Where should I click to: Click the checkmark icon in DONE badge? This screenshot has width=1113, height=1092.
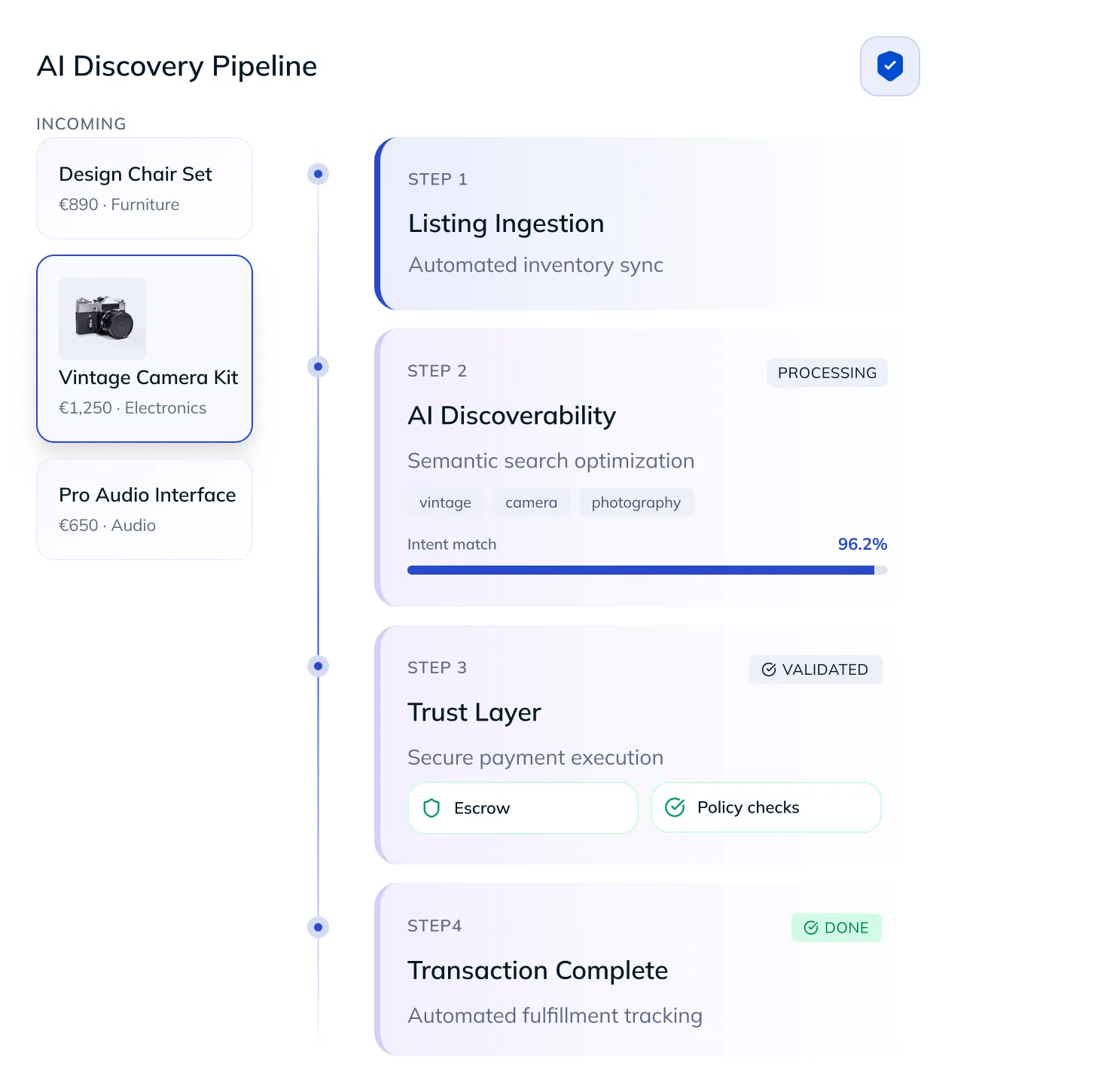(x=811, y=928)
